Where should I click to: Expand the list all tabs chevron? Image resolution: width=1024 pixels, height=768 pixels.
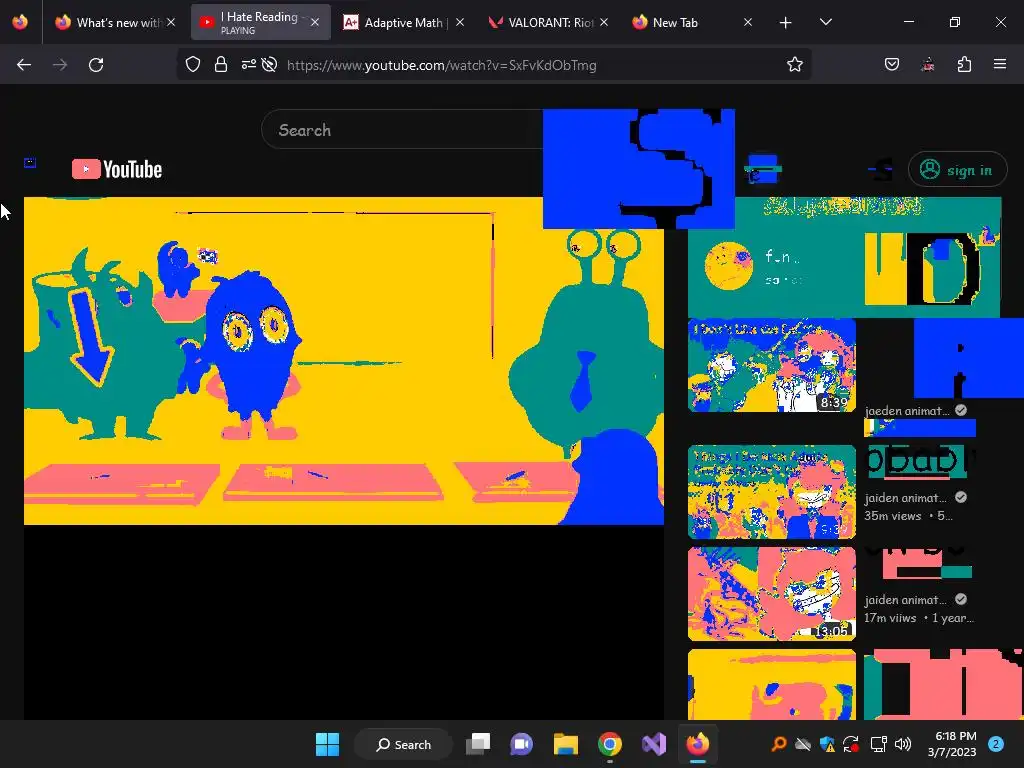click(825, 22)
